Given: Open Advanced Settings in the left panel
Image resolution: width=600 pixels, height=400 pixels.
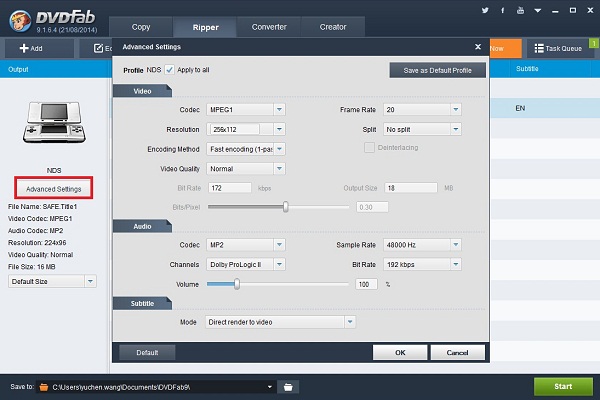Looking at the screenshot, I should [54, 189].
